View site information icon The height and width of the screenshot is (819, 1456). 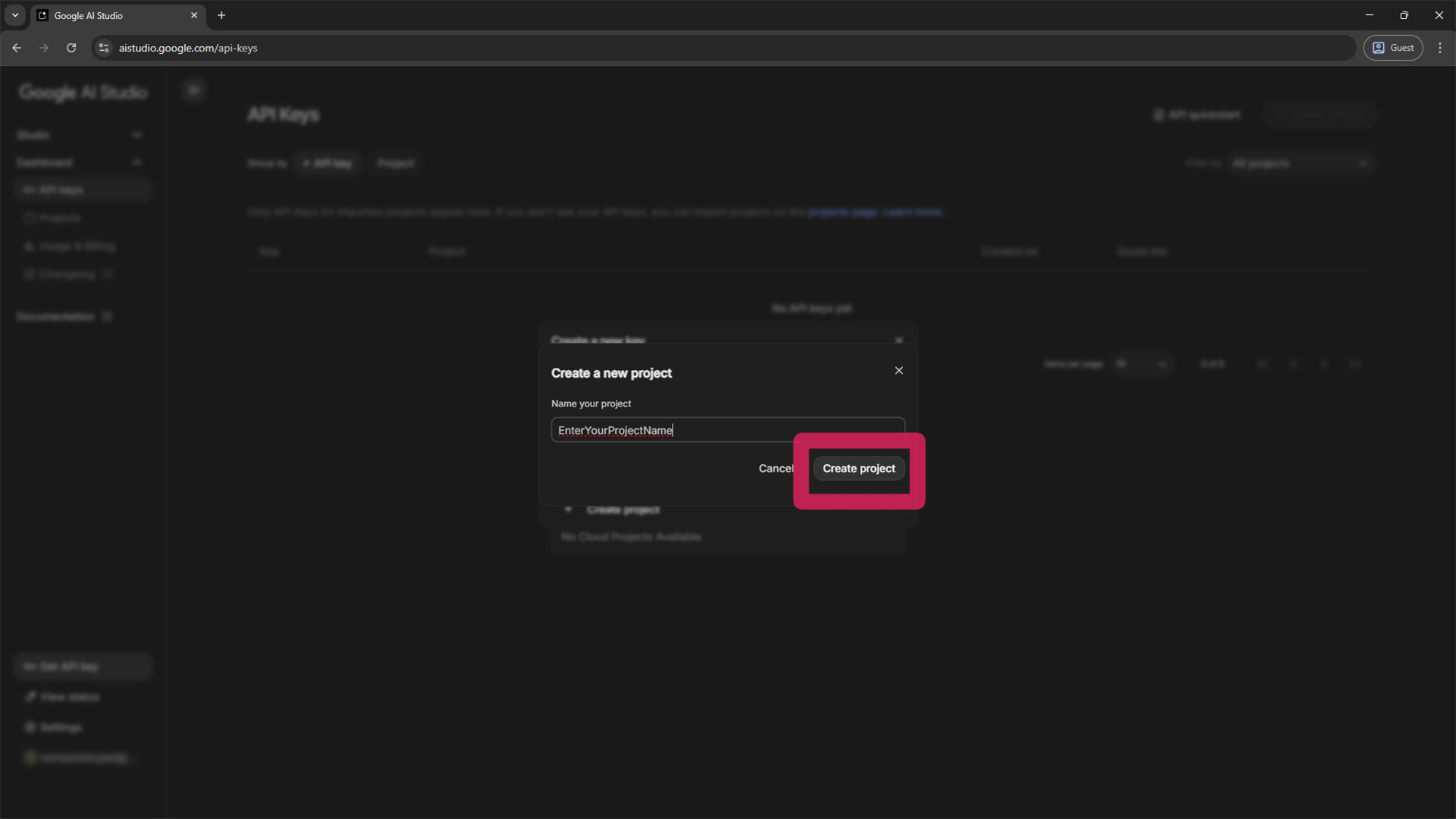(104, 48)
